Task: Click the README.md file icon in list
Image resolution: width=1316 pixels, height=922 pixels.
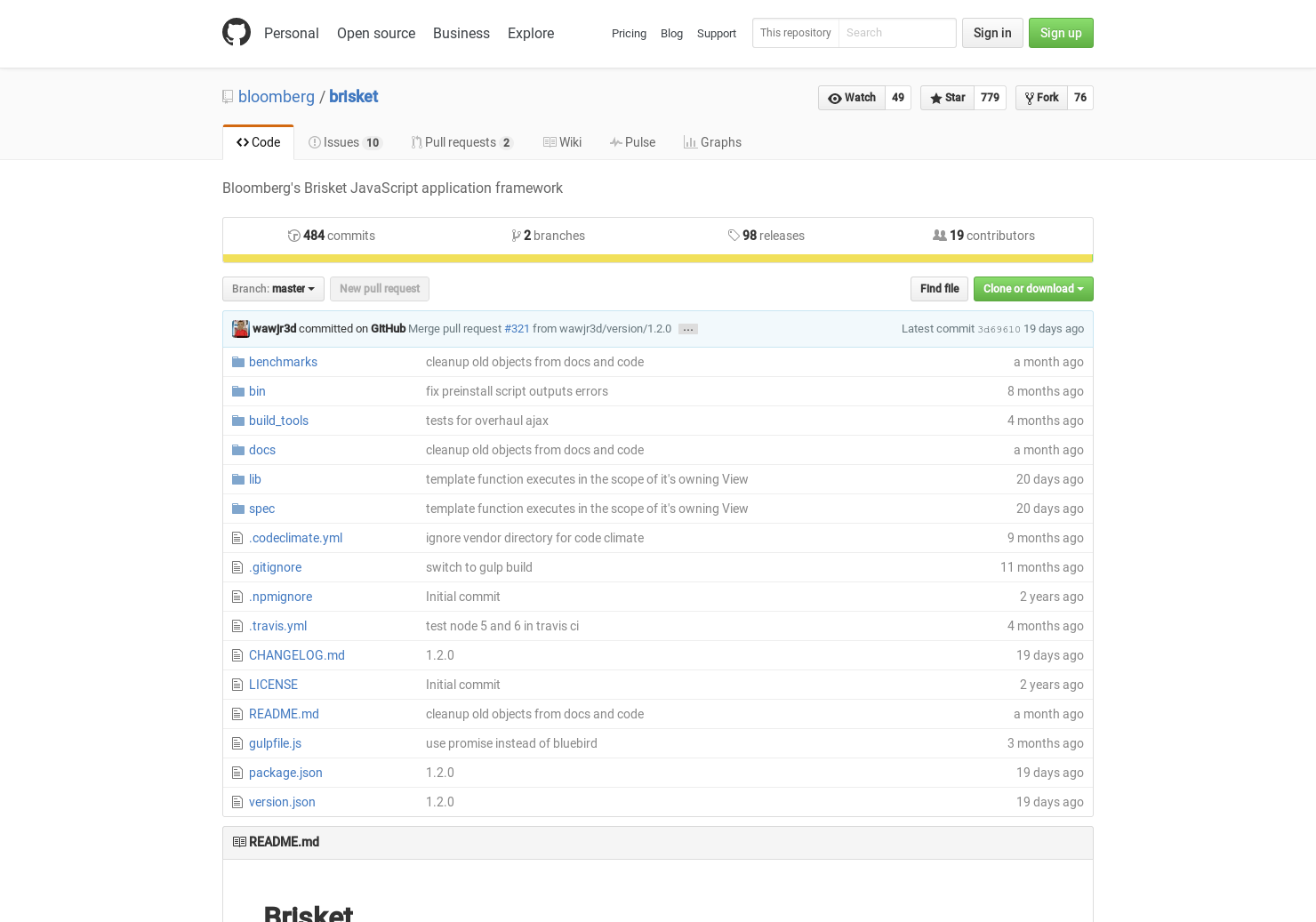Action: click(237, 714)
